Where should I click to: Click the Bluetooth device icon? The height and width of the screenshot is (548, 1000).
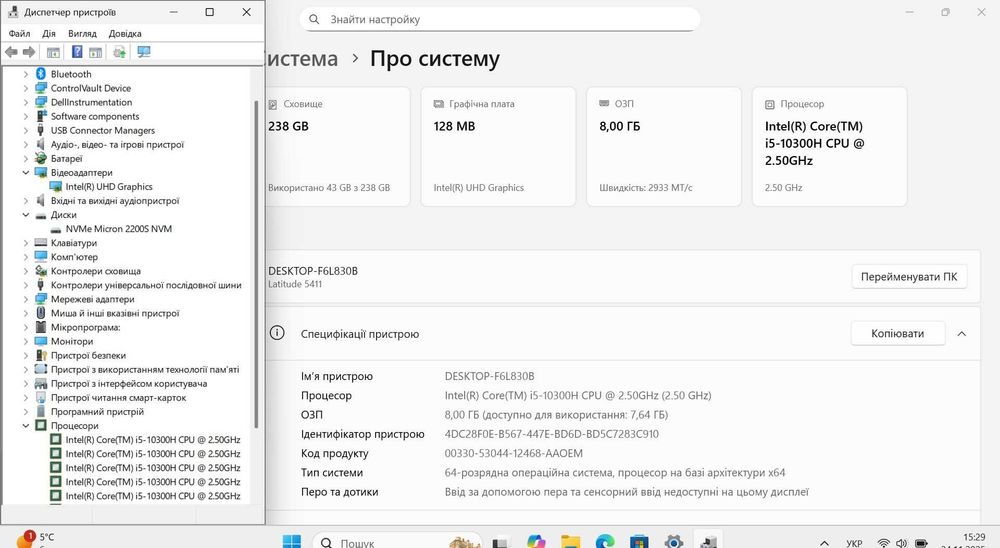(41, 74)
